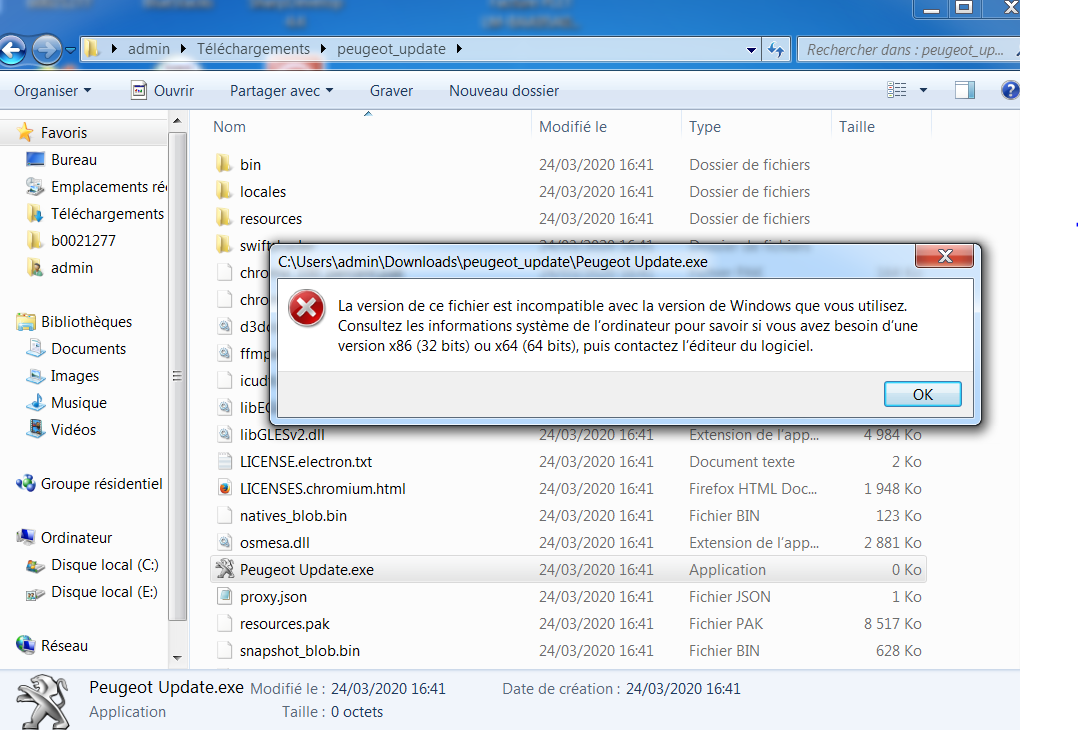1078x730 pixels.
Task: Select LICENSES.chromium.html Firefox icon
Action: [224, 488]
